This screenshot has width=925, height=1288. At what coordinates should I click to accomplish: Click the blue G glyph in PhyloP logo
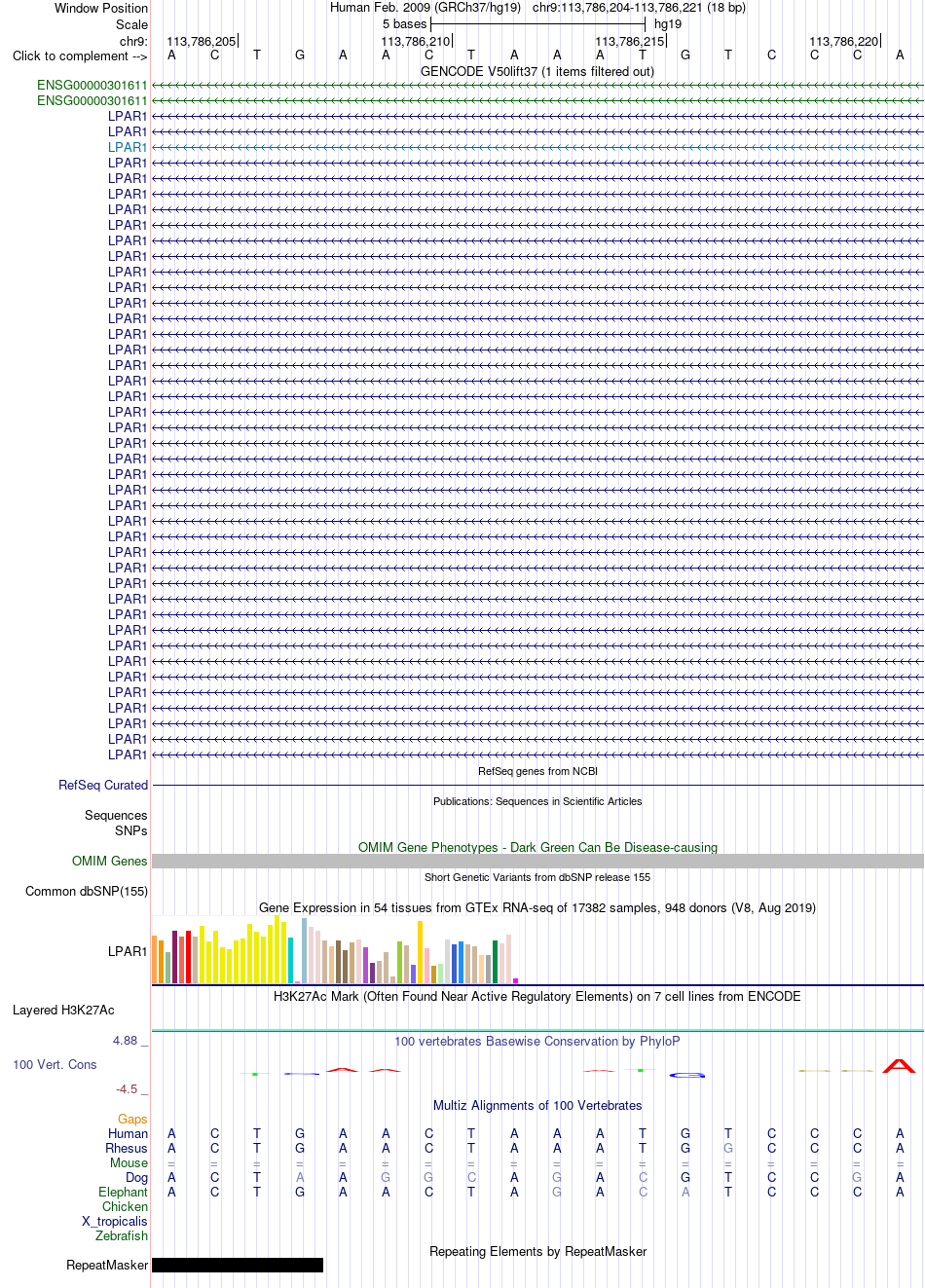pos(687,1075)
